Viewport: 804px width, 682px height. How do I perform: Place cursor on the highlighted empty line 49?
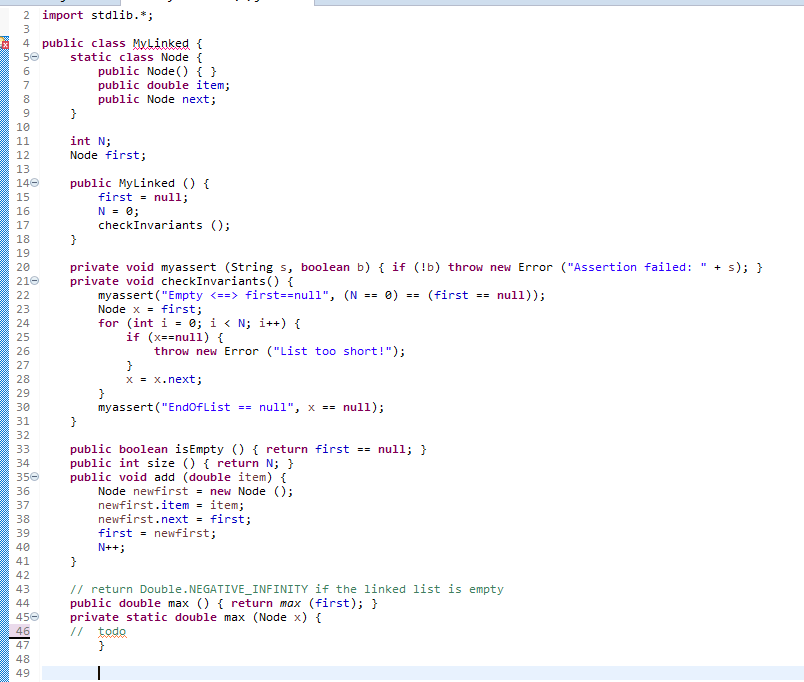423,673
